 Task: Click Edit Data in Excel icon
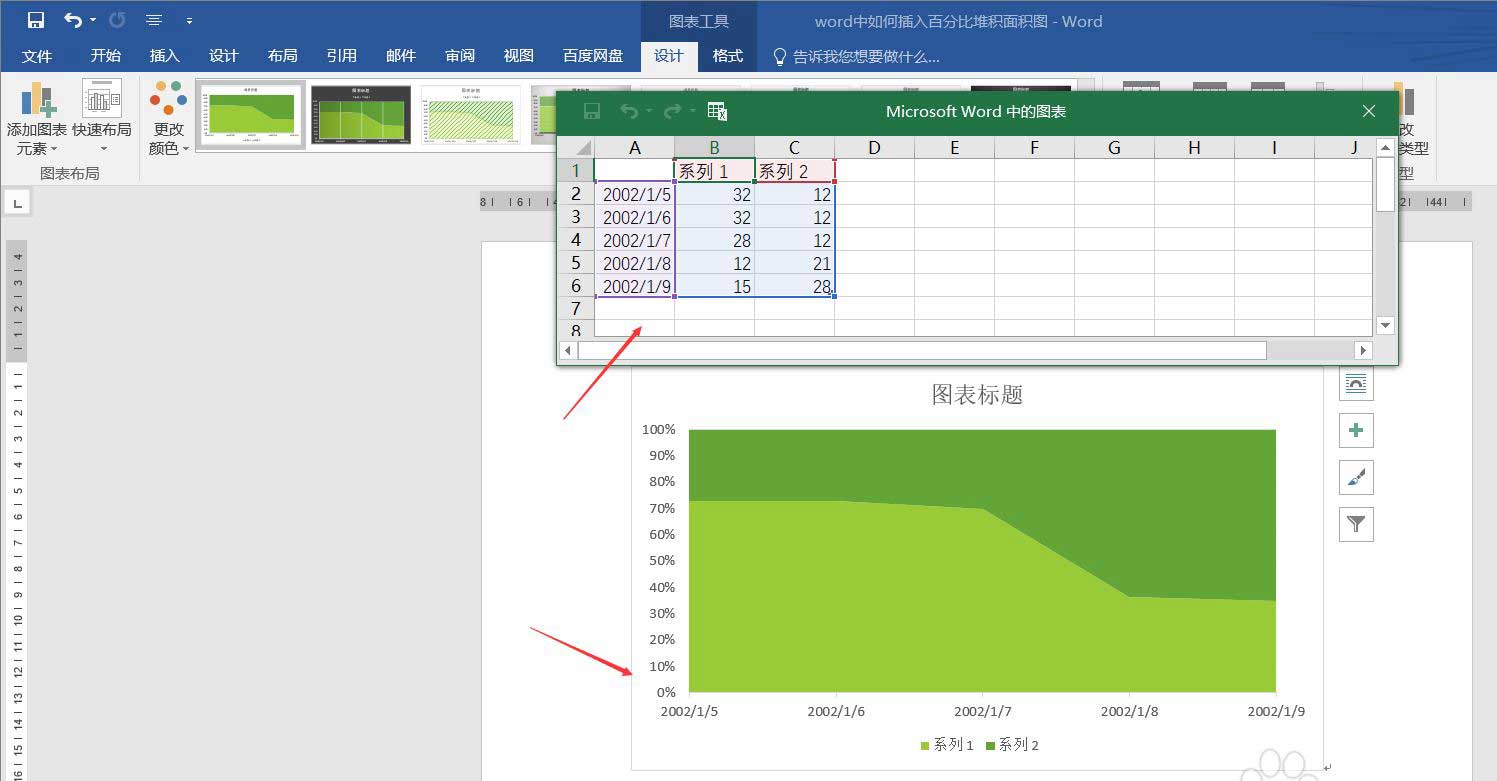pos(717,111)
